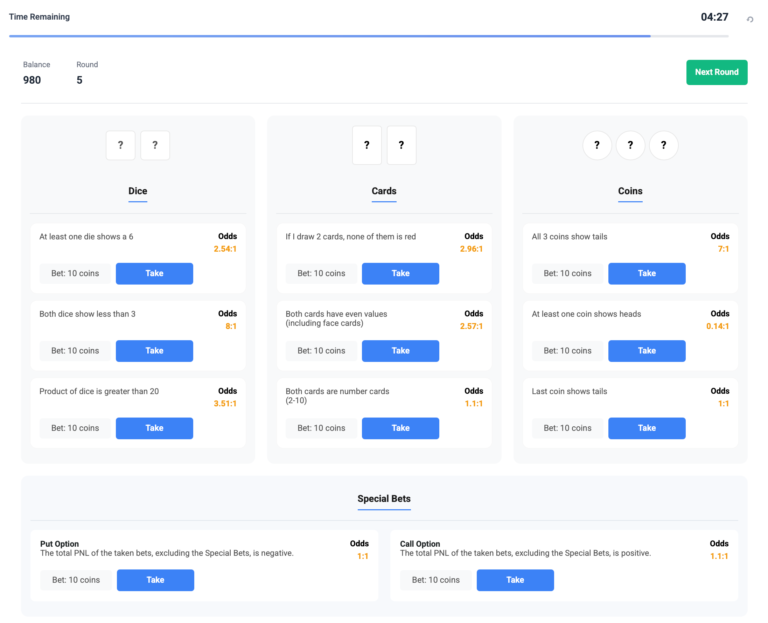Click the 04:27 timer value

pyautogui.click(x=715, y=17)
